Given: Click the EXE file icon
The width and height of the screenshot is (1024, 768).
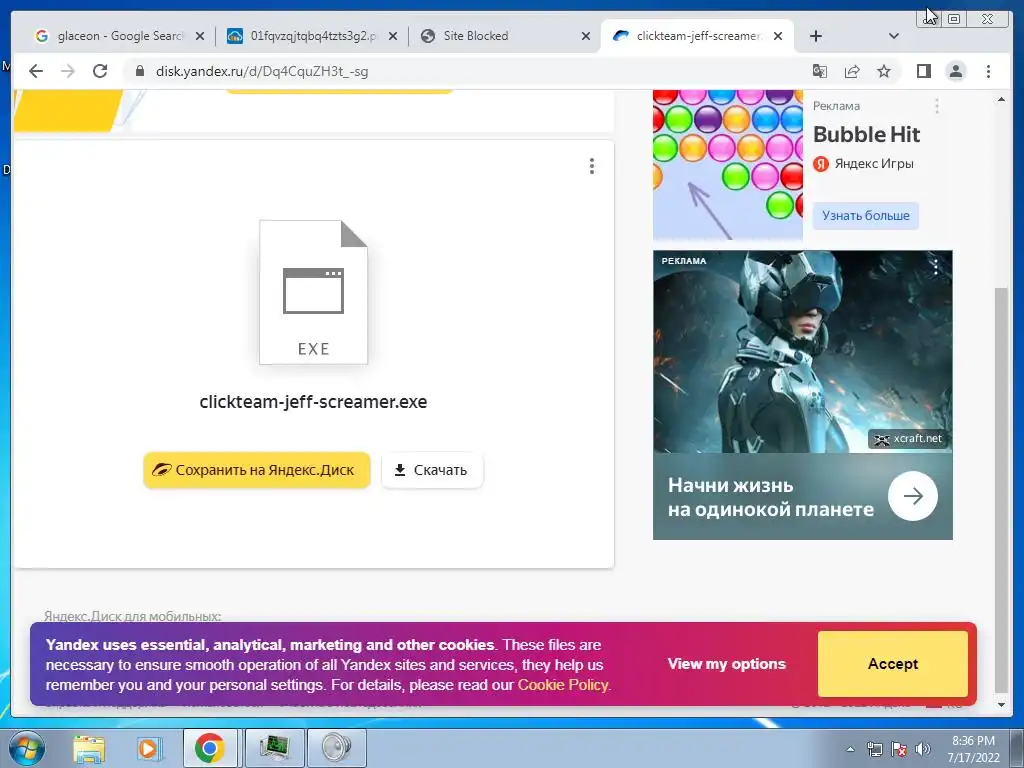Looking at the screenshot, I should click(313, 292).
